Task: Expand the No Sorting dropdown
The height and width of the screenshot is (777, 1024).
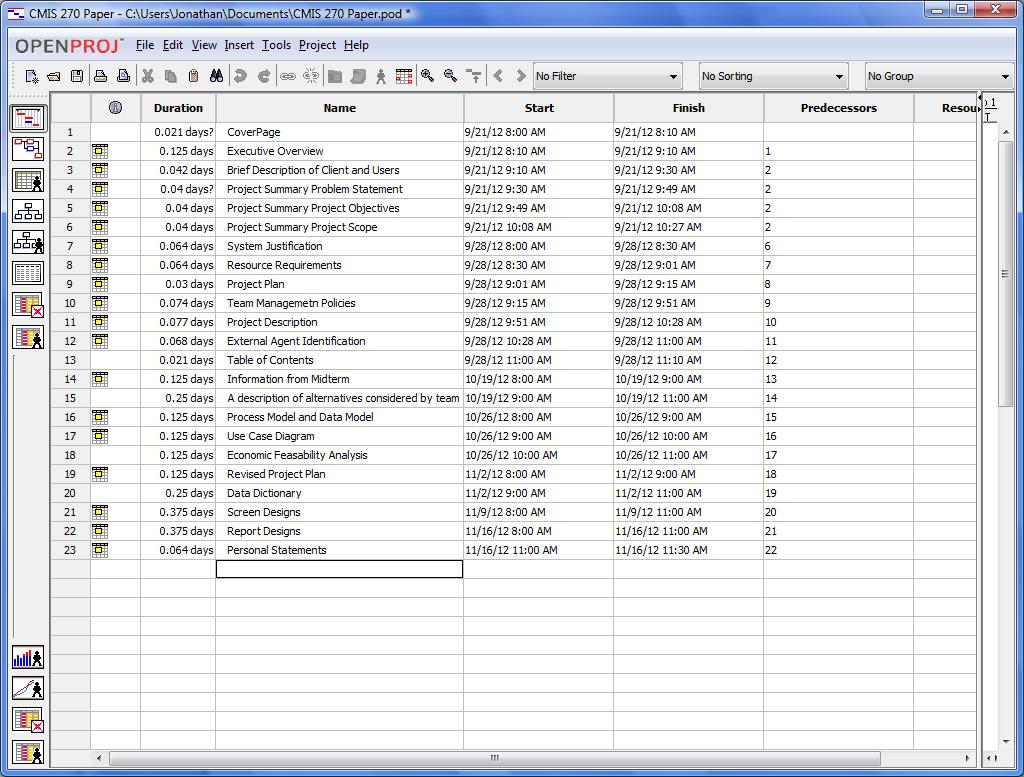Action: 772,76
